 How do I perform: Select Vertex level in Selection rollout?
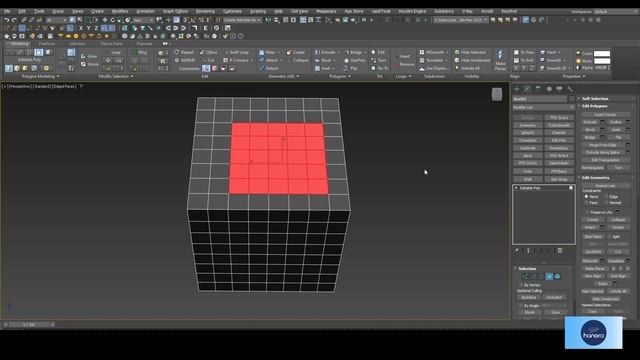[x=525, y=277]
